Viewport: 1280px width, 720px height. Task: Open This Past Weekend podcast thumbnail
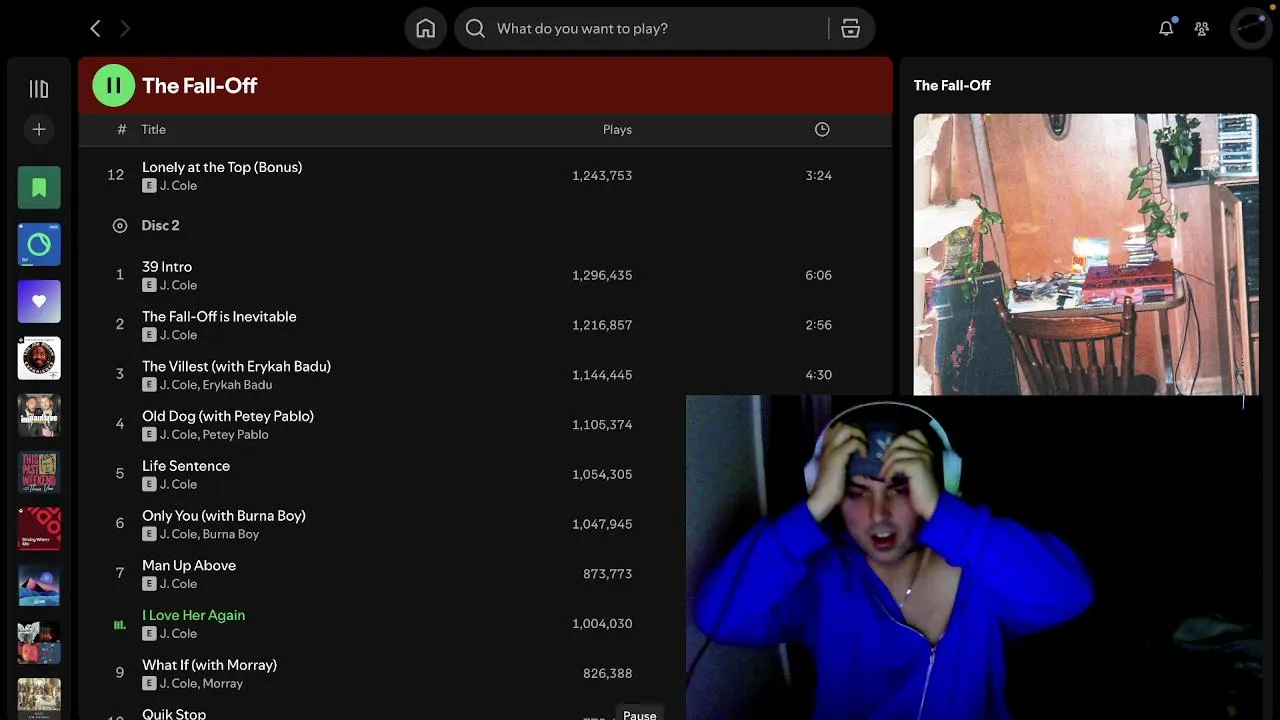39,472
